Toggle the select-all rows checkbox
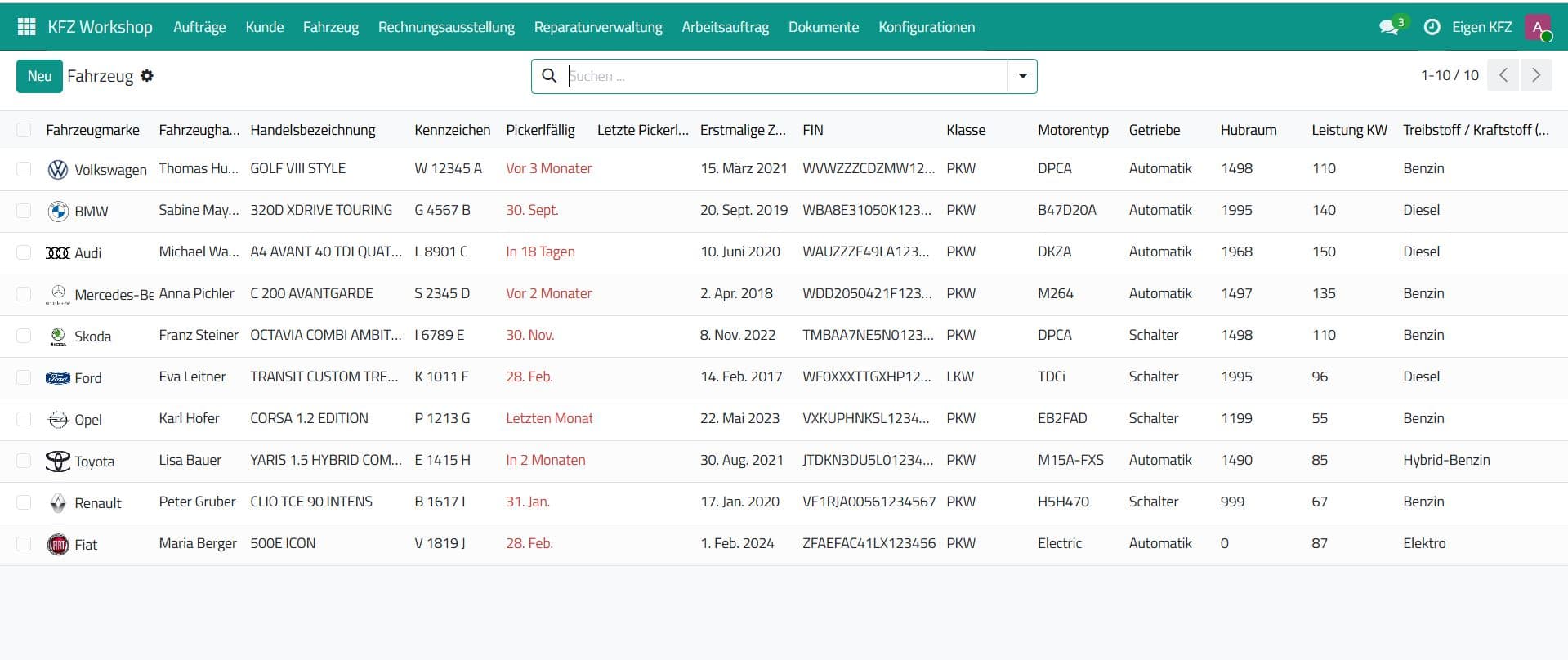This screenshot has height=660, width=1568. pyautogui.click(x=24, y=130)
